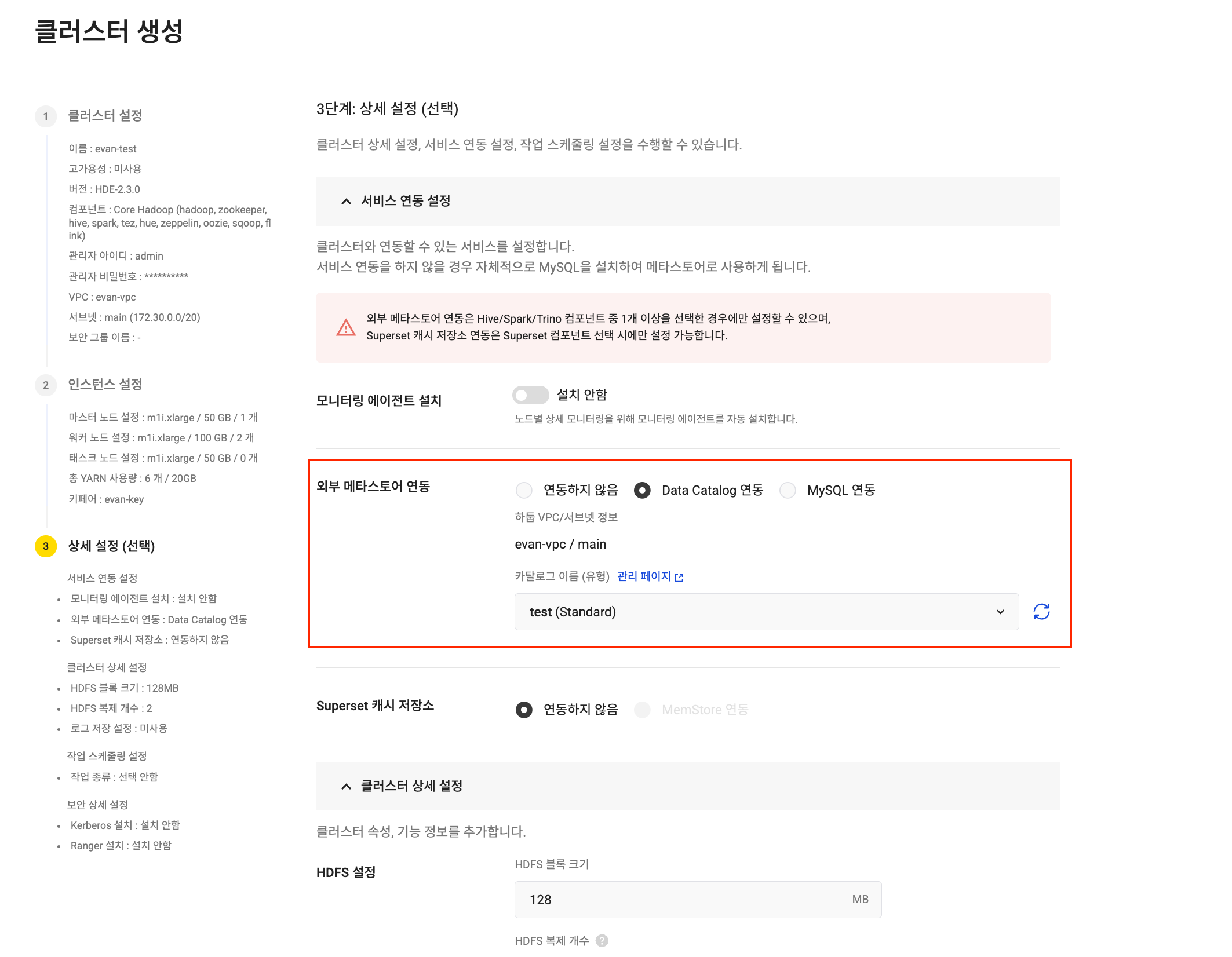The width and height of the screenshot is (1232, 957).
Task: Click the step 2 circle indicator
Action: coord(45,385)
